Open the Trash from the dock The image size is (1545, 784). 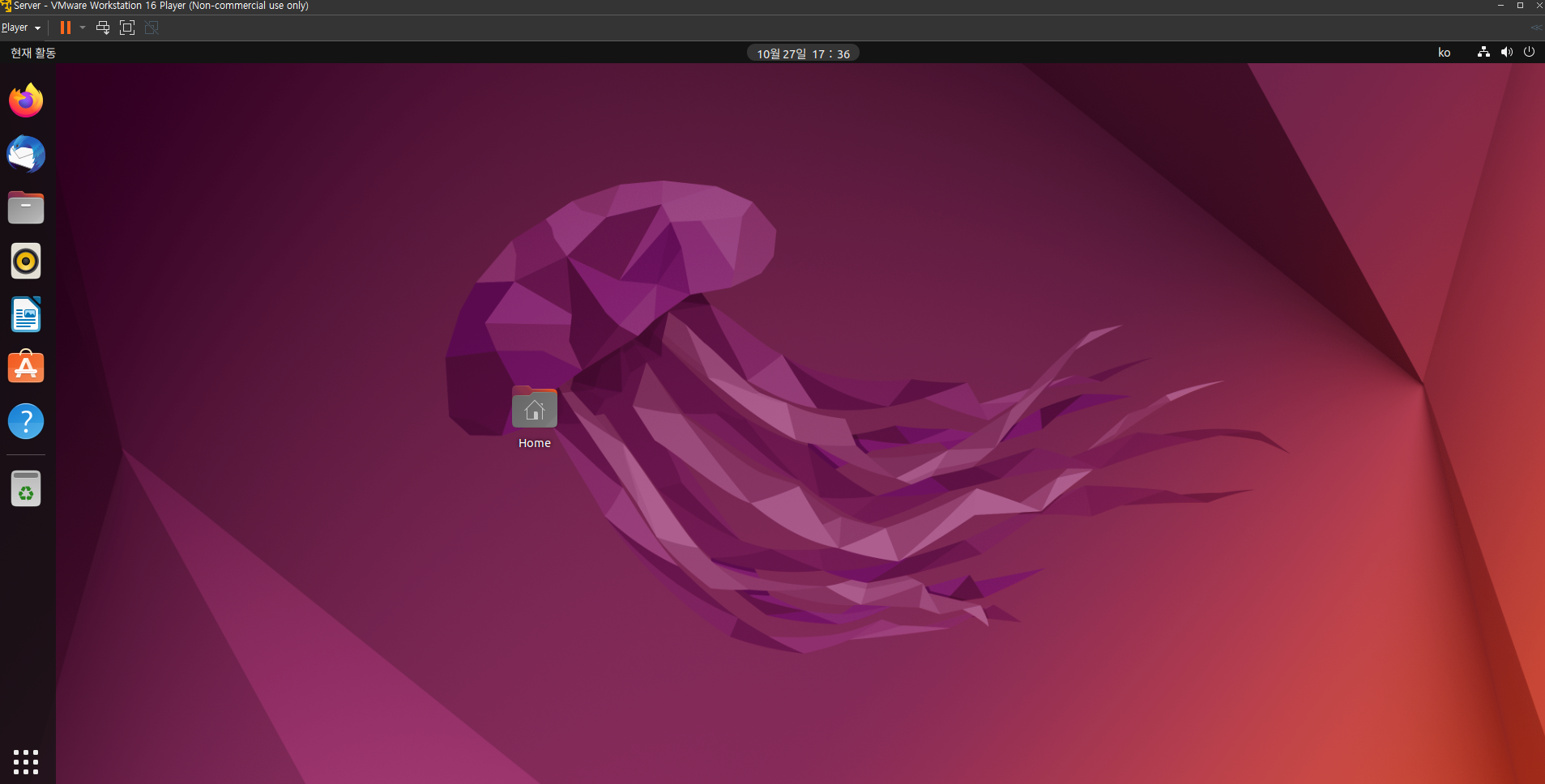26,488
